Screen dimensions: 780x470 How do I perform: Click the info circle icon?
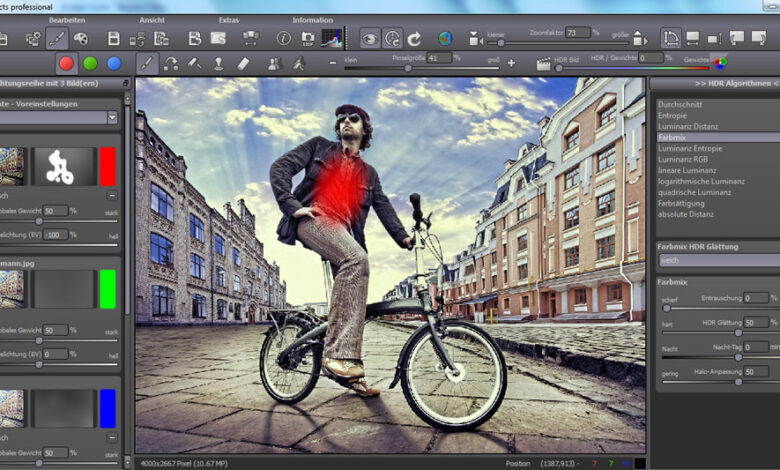(x=283, y=39)
